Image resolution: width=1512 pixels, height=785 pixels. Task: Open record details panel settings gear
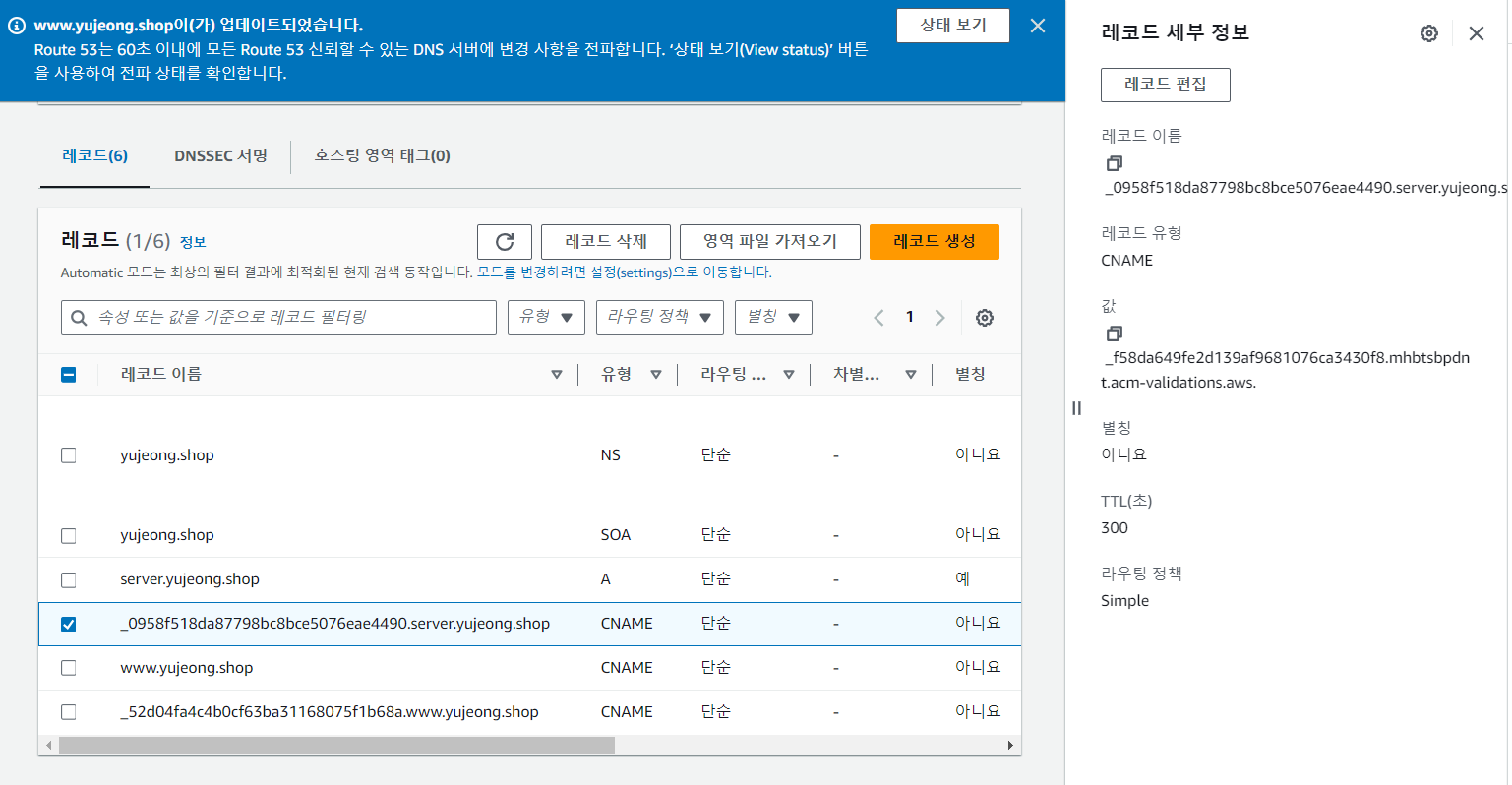coord(1429,33)
